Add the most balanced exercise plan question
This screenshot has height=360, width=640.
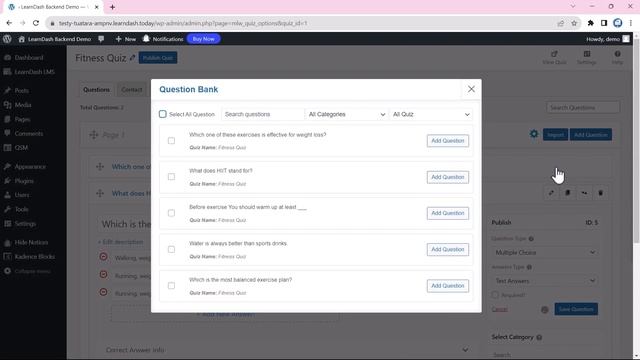point(448,286)
